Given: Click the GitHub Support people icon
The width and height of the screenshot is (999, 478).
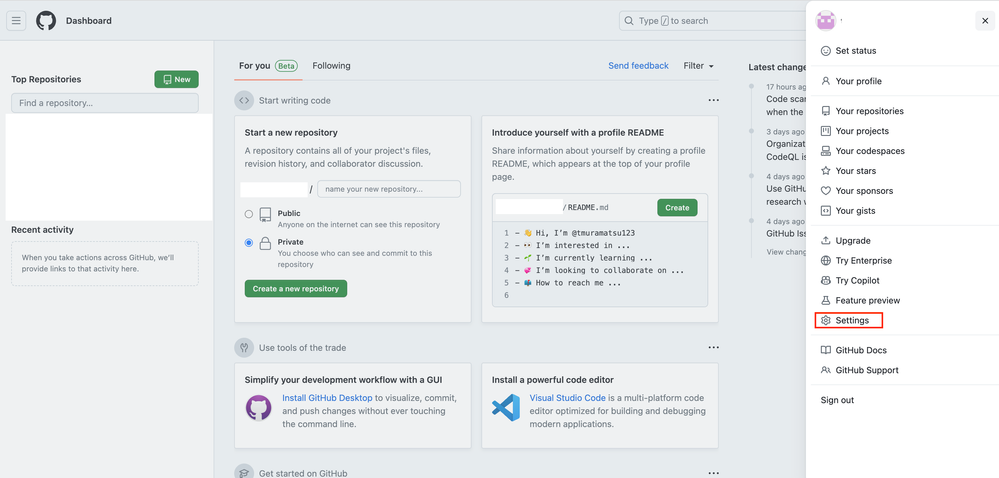Looking at the screenshot, I should (x=826, y=370).
